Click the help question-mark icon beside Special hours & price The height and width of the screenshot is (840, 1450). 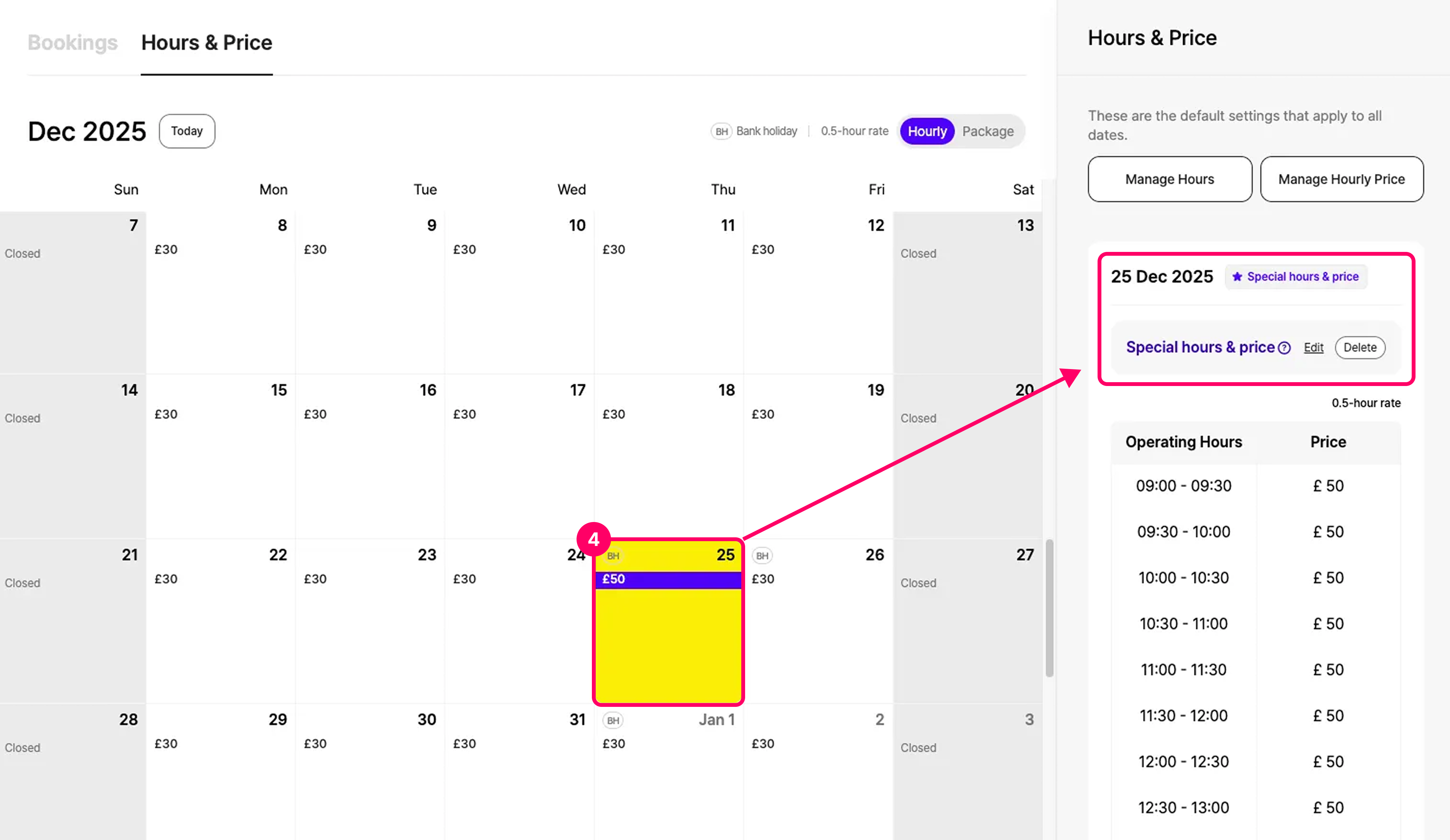coord(1284,348)
